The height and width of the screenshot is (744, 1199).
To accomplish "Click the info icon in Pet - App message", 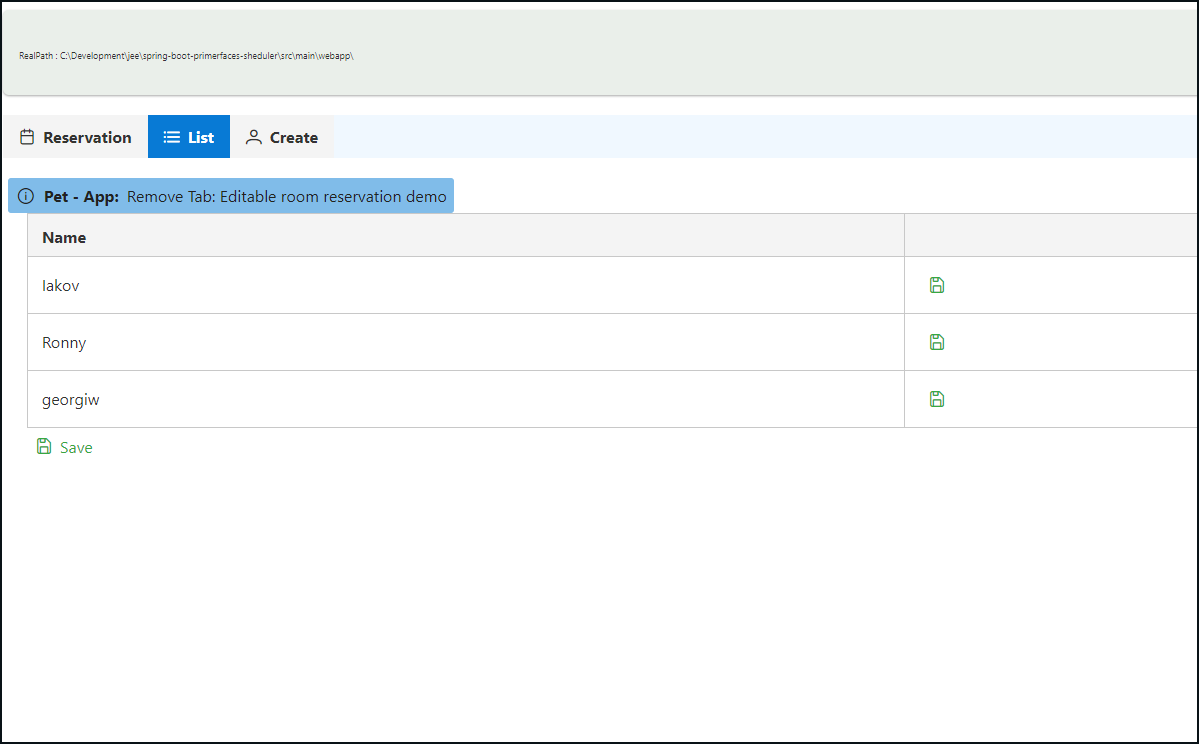I will pyautogui.click(x=26, y=197).
